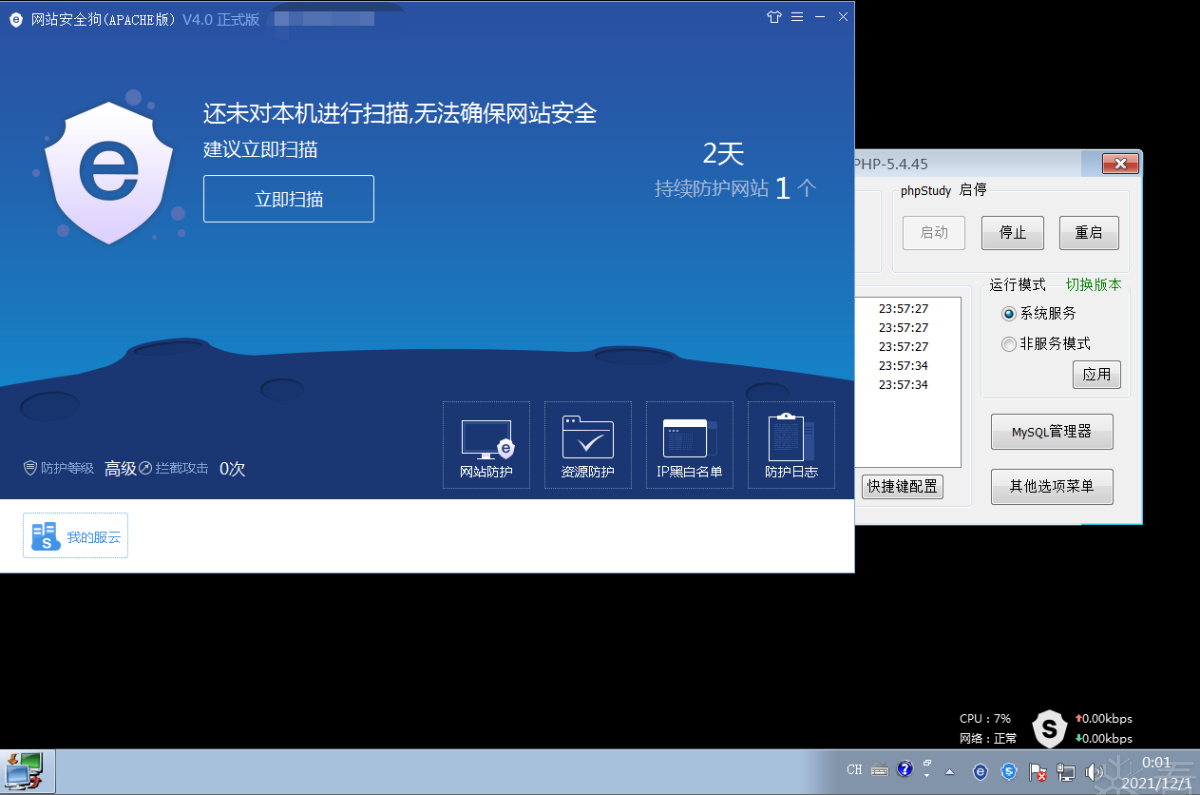Click the CH input language indicator

tap(854, 770)
